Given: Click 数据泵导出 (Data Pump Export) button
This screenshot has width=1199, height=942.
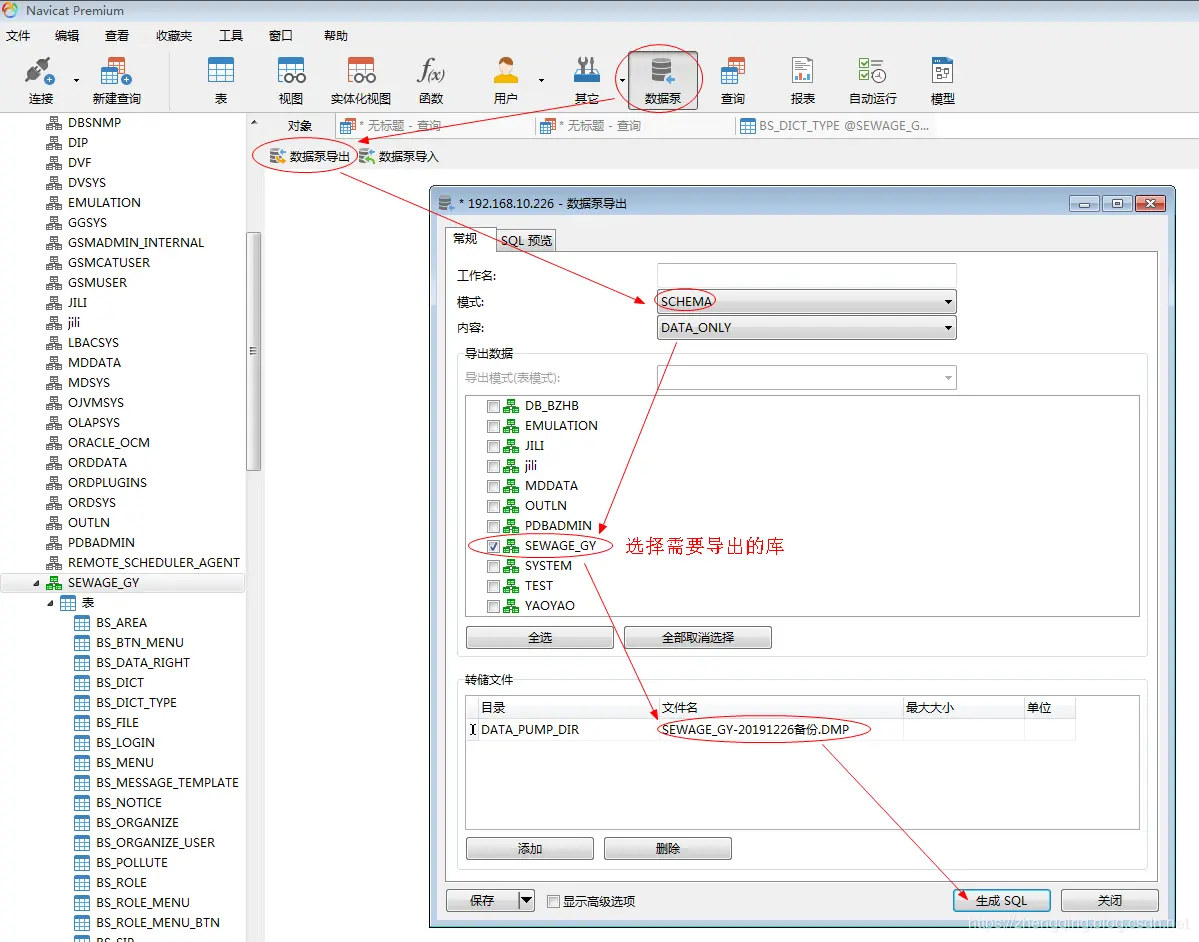Looking at the screenshot, I should pos(310,156).
